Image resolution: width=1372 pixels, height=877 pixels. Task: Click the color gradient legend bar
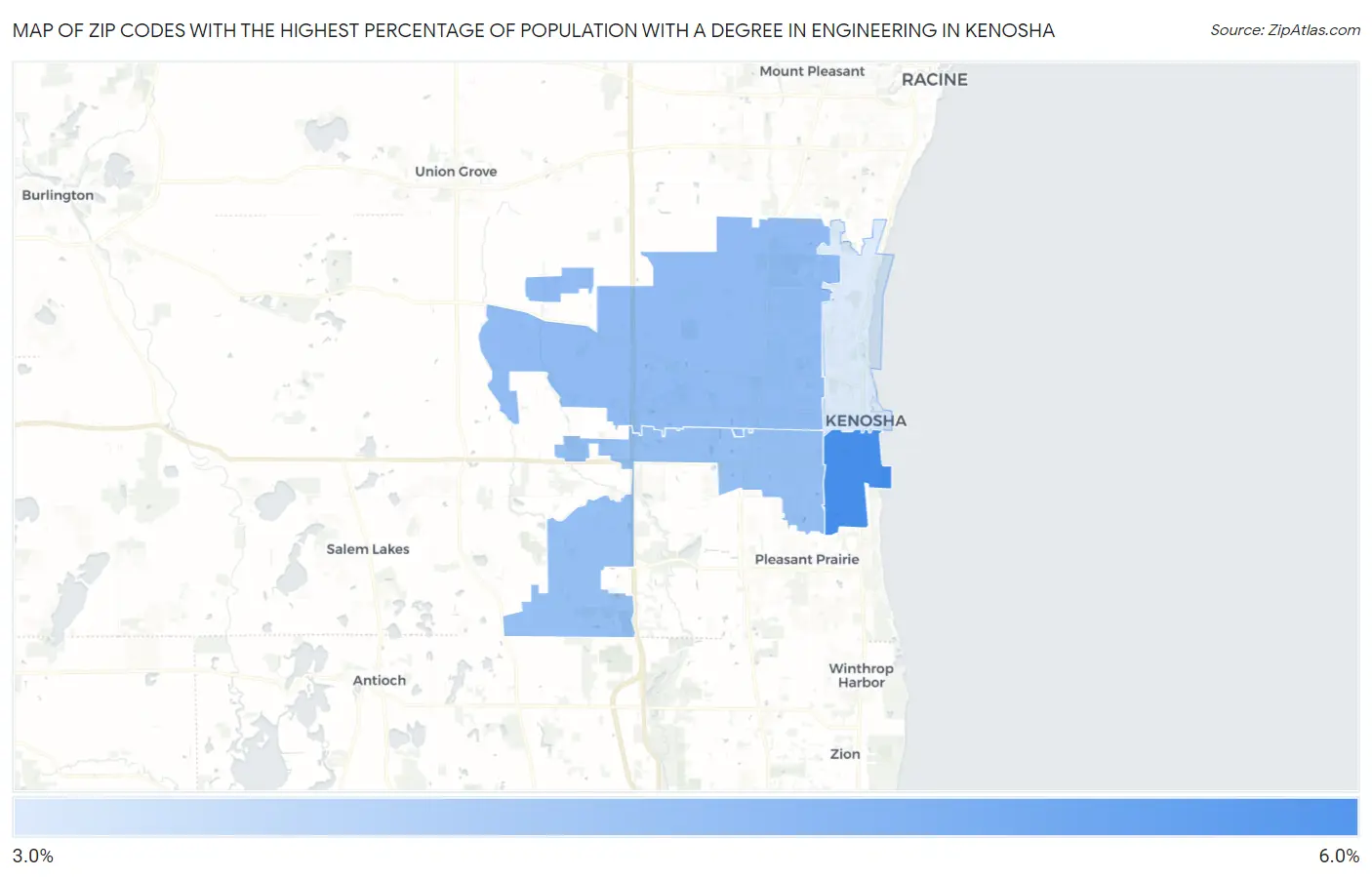685,817
